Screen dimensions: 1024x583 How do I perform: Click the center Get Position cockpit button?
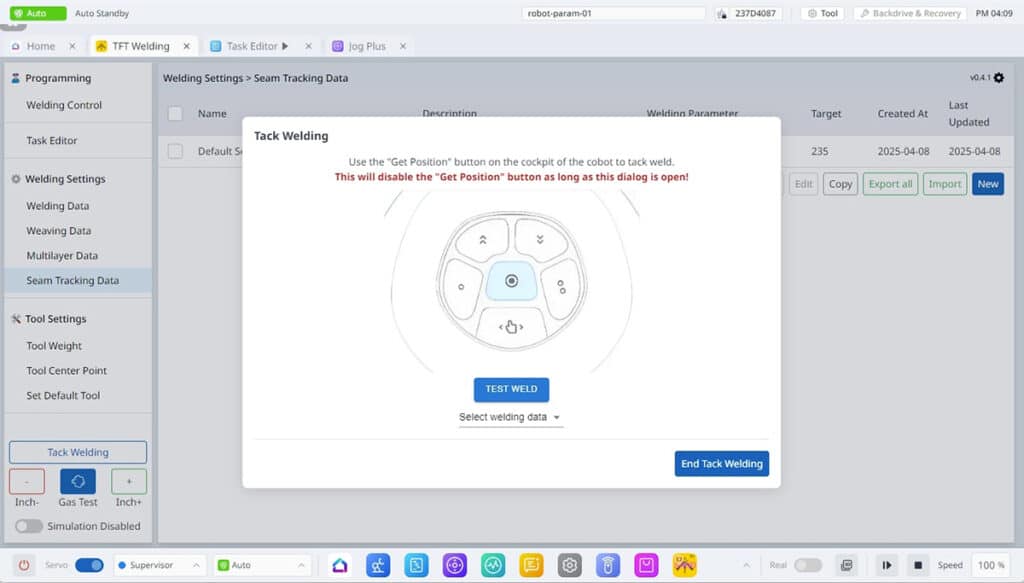[511, 281]
